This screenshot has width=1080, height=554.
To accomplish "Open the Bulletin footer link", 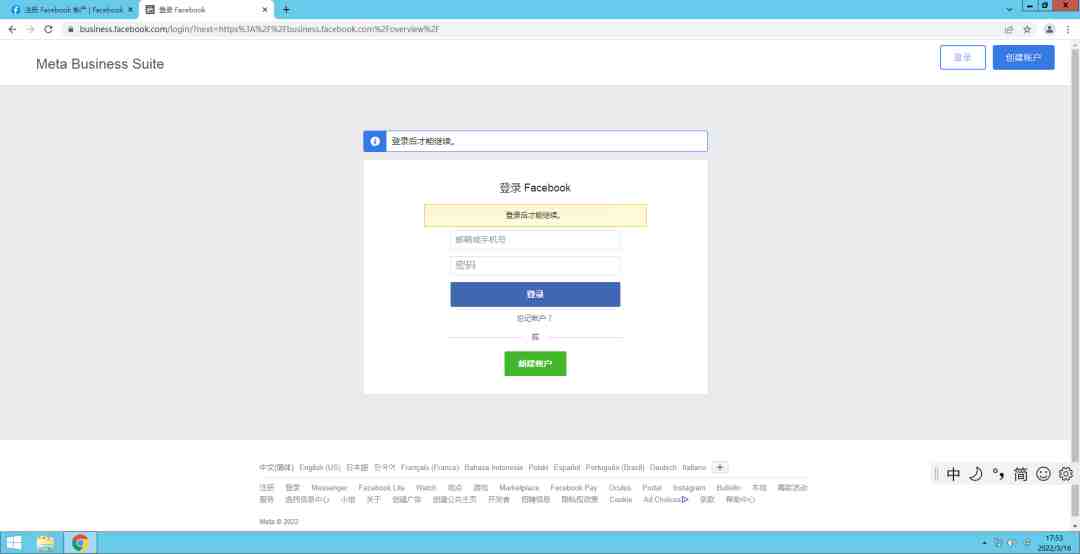I will click(729, 487).
